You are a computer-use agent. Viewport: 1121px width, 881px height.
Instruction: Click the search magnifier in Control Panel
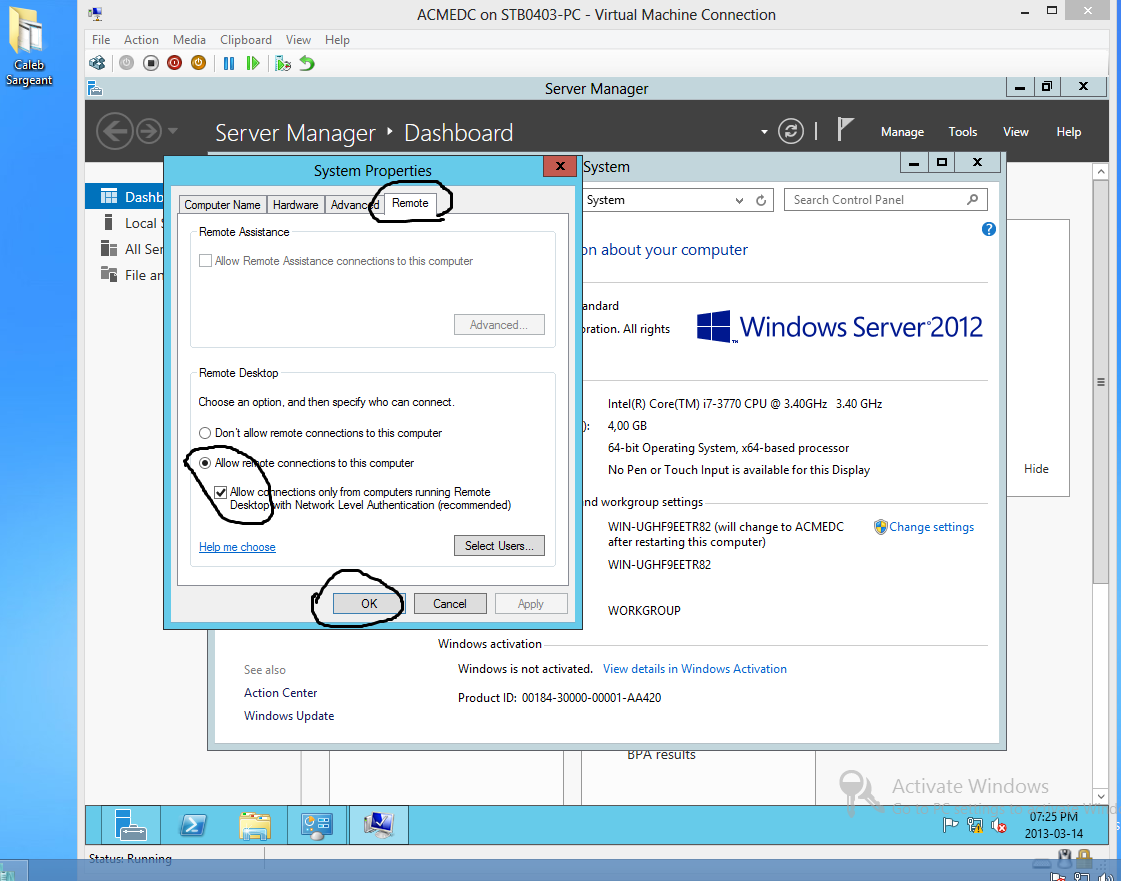pos(972,200)
